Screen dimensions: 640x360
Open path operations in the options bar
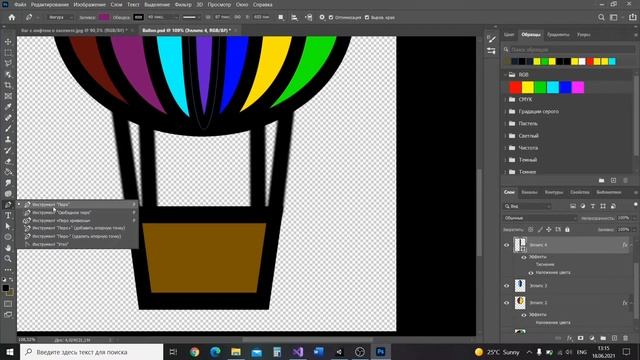pos(281,18)
